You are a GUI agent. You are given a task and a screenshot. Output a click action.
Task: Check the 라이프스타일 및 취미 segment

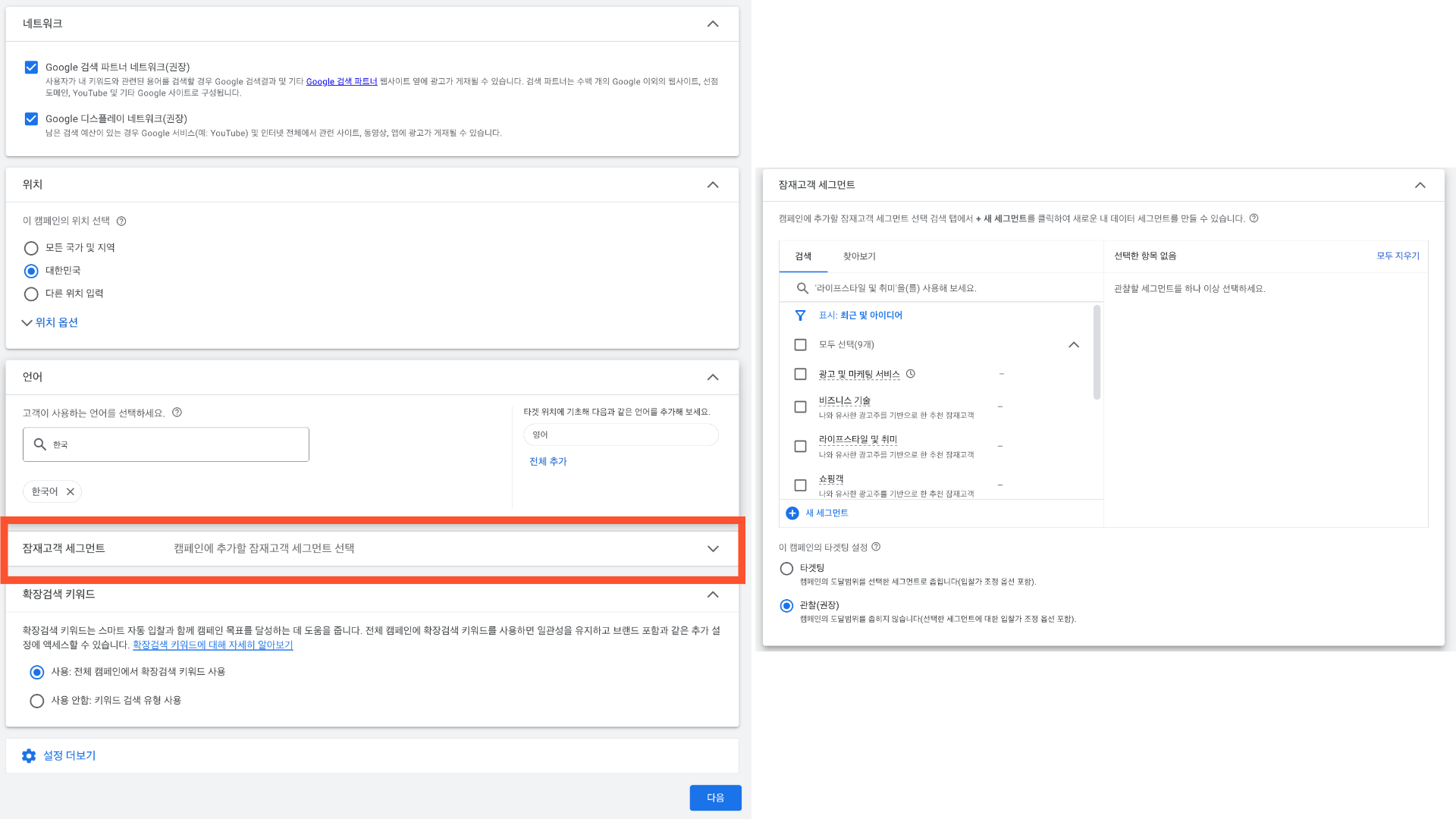800,447
